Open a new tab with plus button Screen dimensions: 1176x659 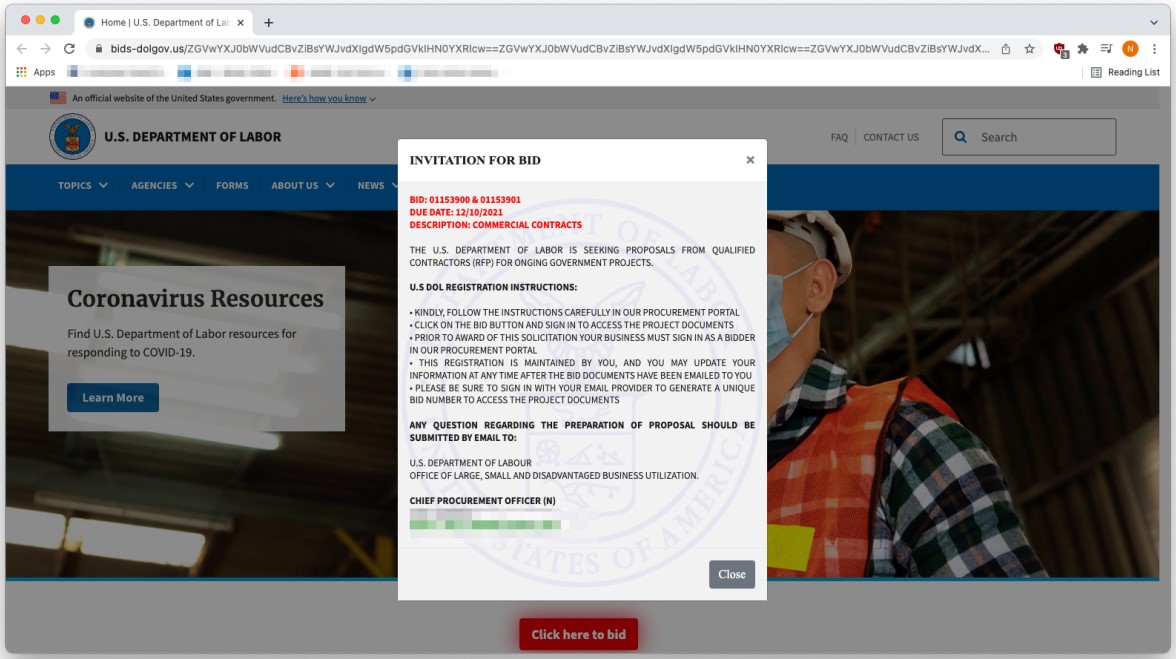pos(268,22)
